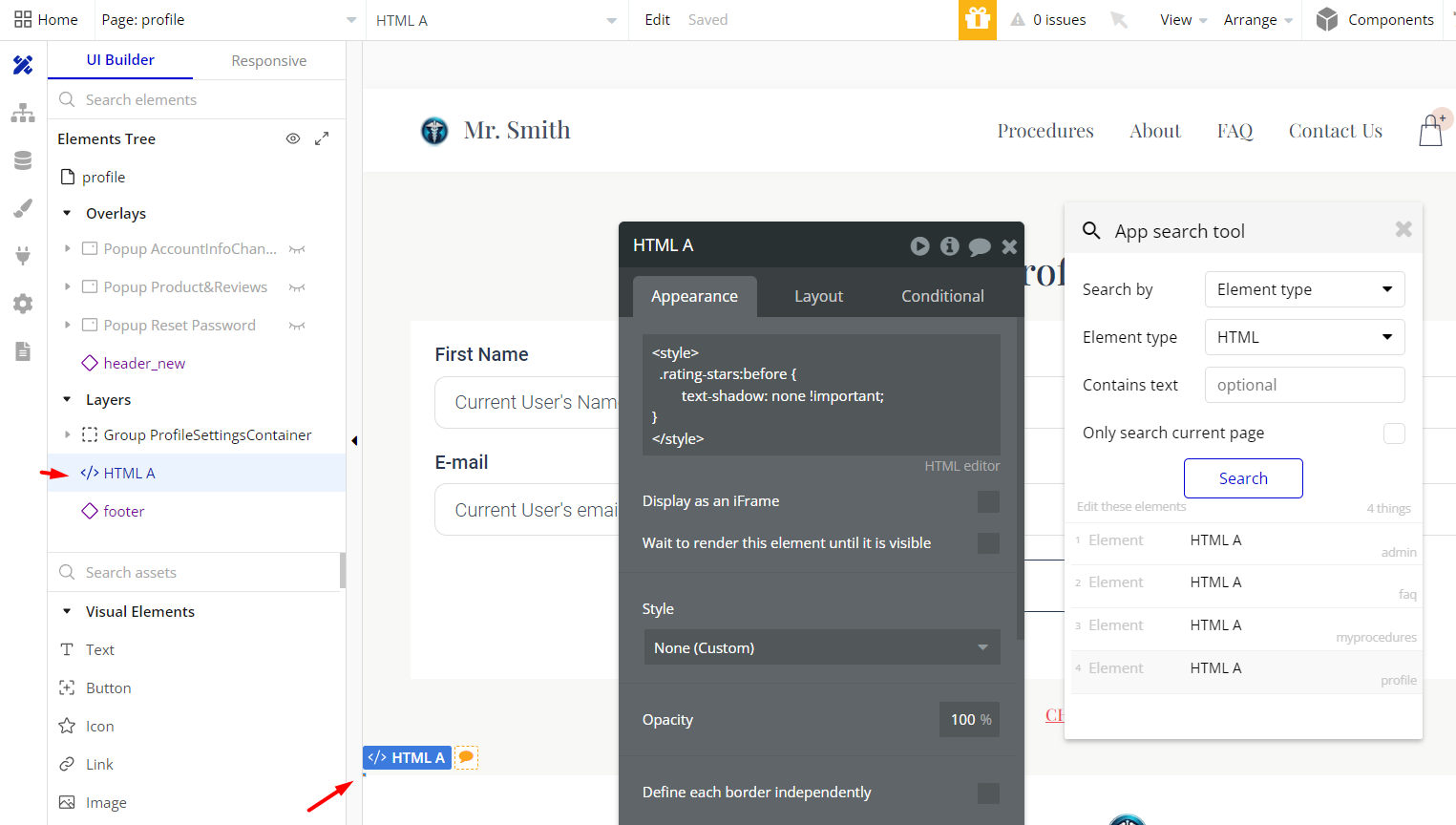Click the Procedures nav link on page
This screenshot has height=825, width=1456.
pyautogui.click(x=1045, y=131)
